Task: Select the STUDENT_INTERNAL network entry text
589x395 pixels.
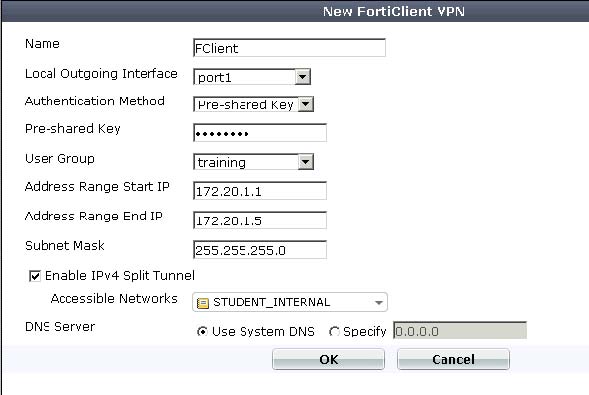Action: (x=272, y=303)
